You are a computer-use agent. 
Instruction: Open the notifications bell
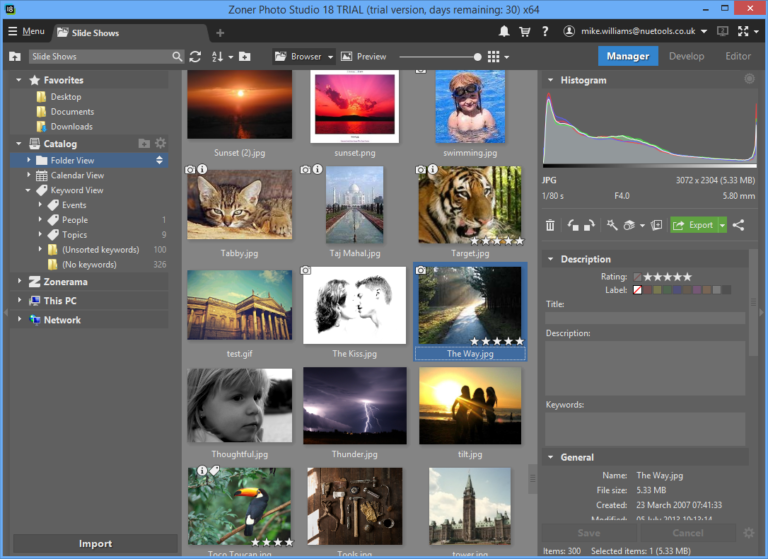coord(503,32)
